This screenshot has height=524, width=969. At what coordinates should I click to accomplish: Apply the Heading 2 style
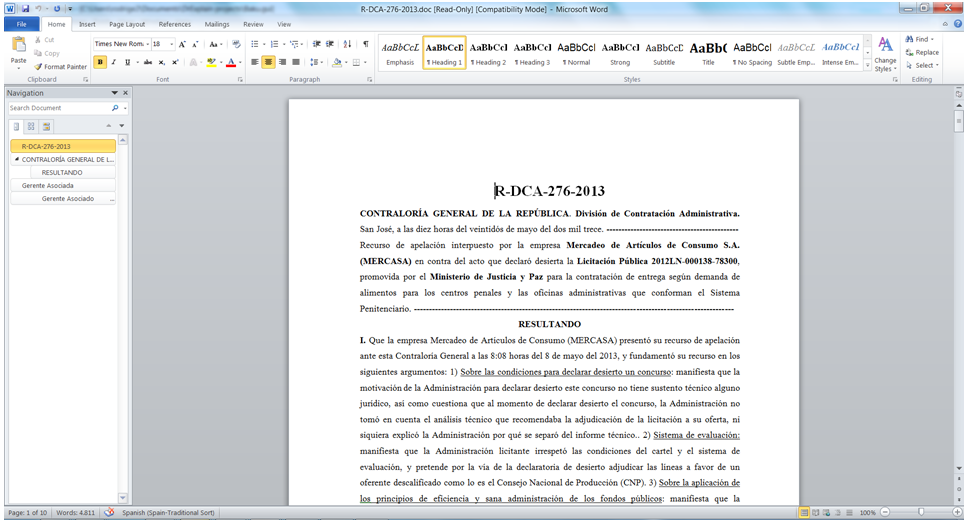click(x=488, y=53)
